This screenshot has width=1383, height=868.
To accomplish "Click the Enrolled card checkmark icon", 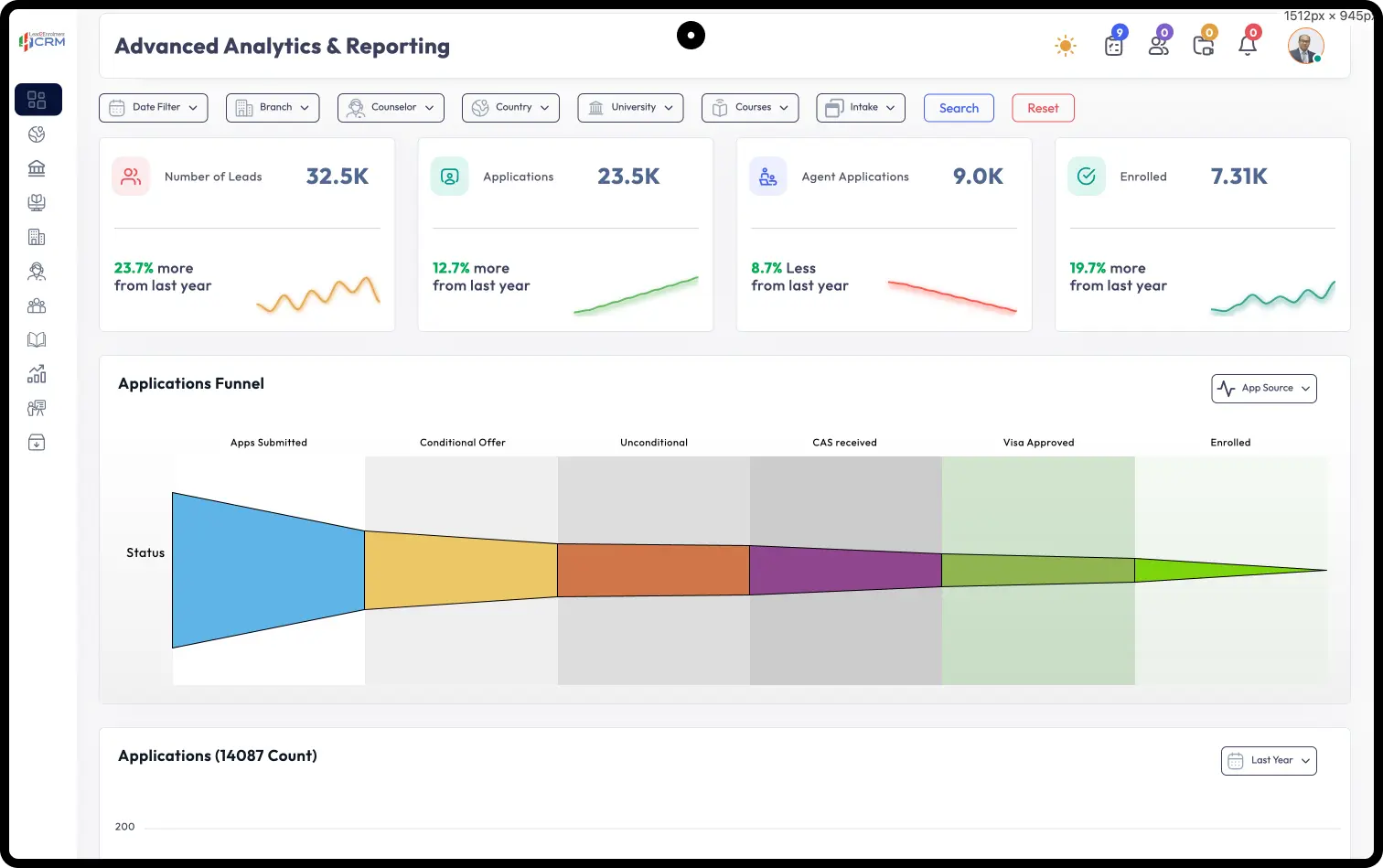I will (1086, 177).
